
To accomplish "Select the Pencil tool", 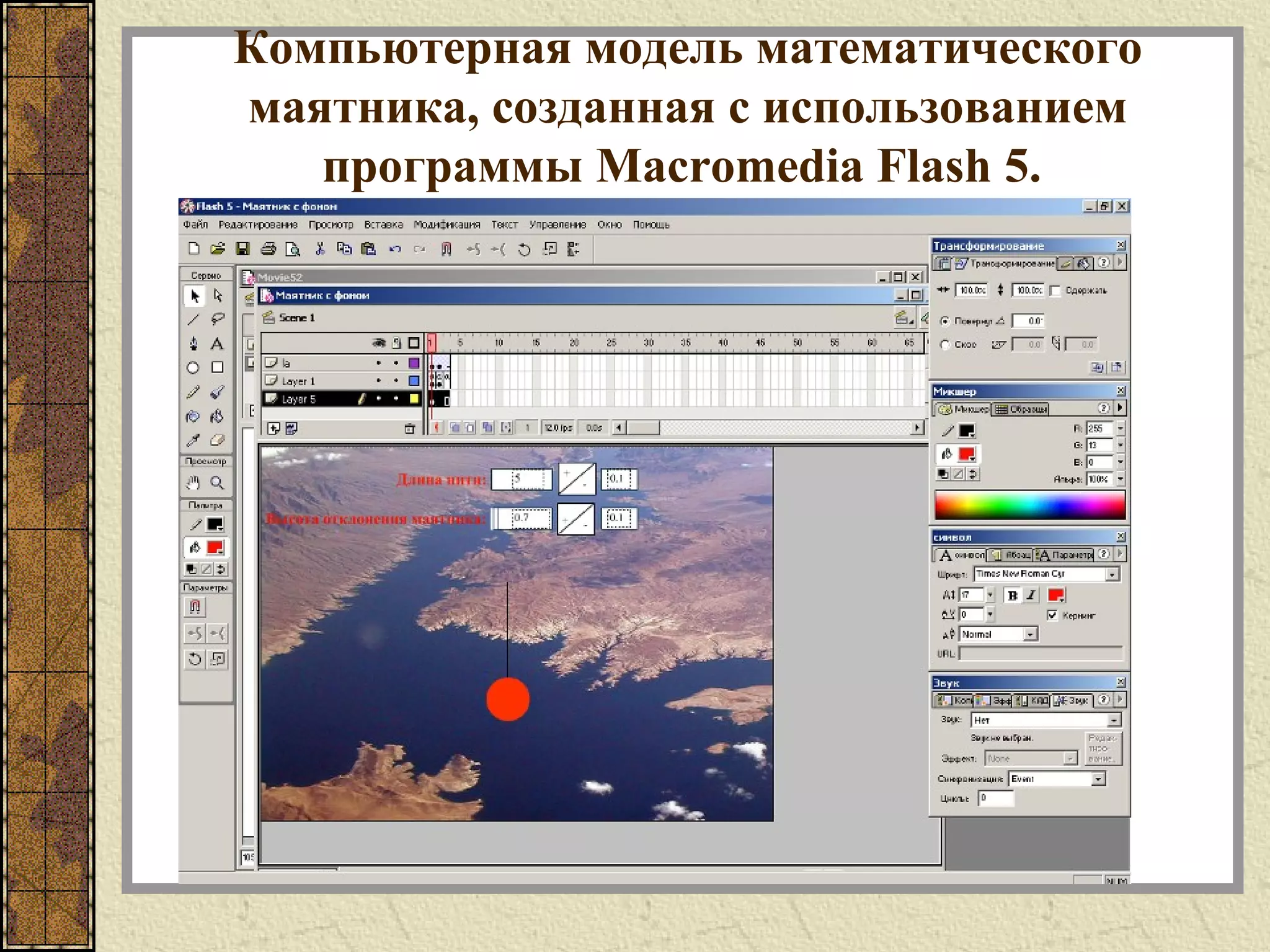I will click(x=193, y=392).
